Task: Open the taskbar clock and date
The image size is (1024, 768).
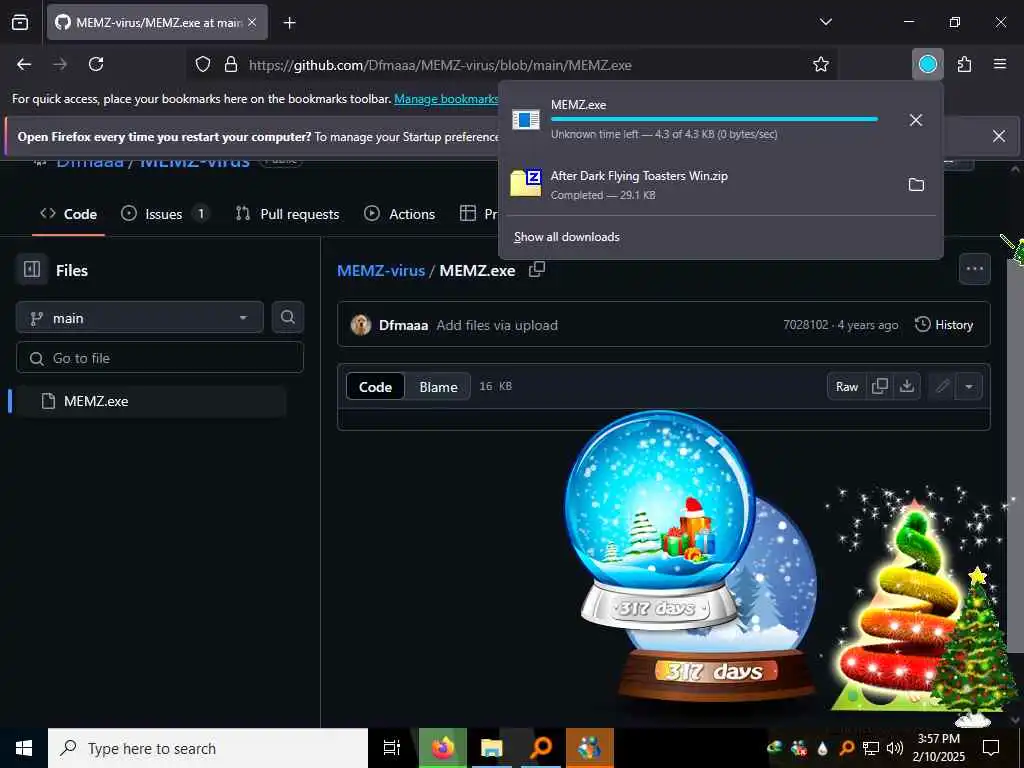Action: (x=938, y=748)
